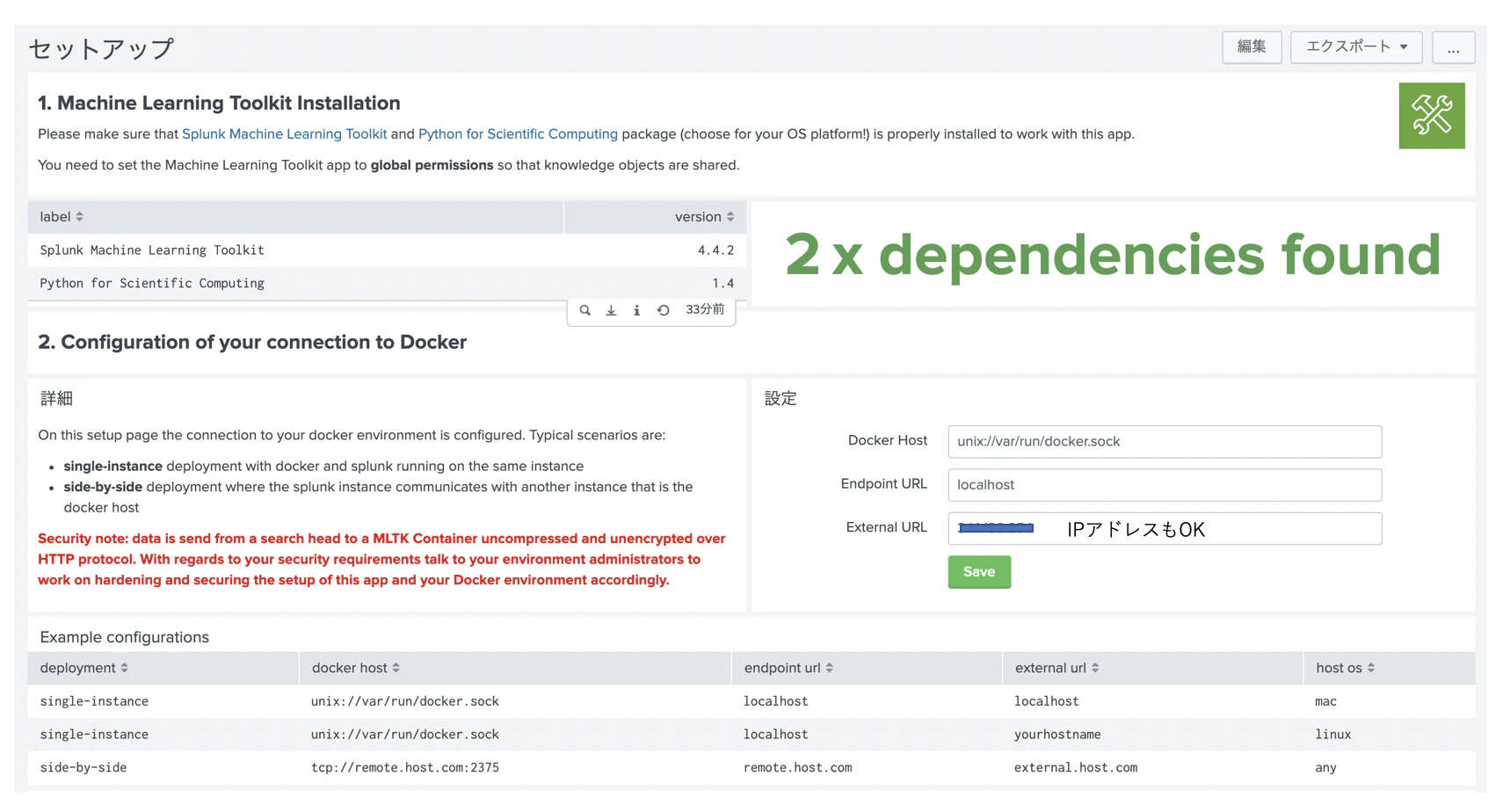Open the エクスポート dropdown
1510x812 pixels.
point(1356,47)
